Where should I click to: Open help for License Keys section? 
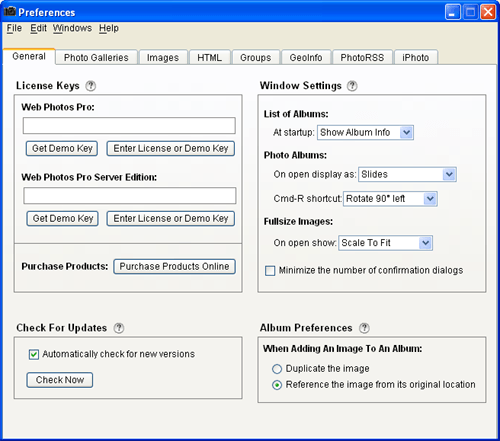[x=90, y=86]
